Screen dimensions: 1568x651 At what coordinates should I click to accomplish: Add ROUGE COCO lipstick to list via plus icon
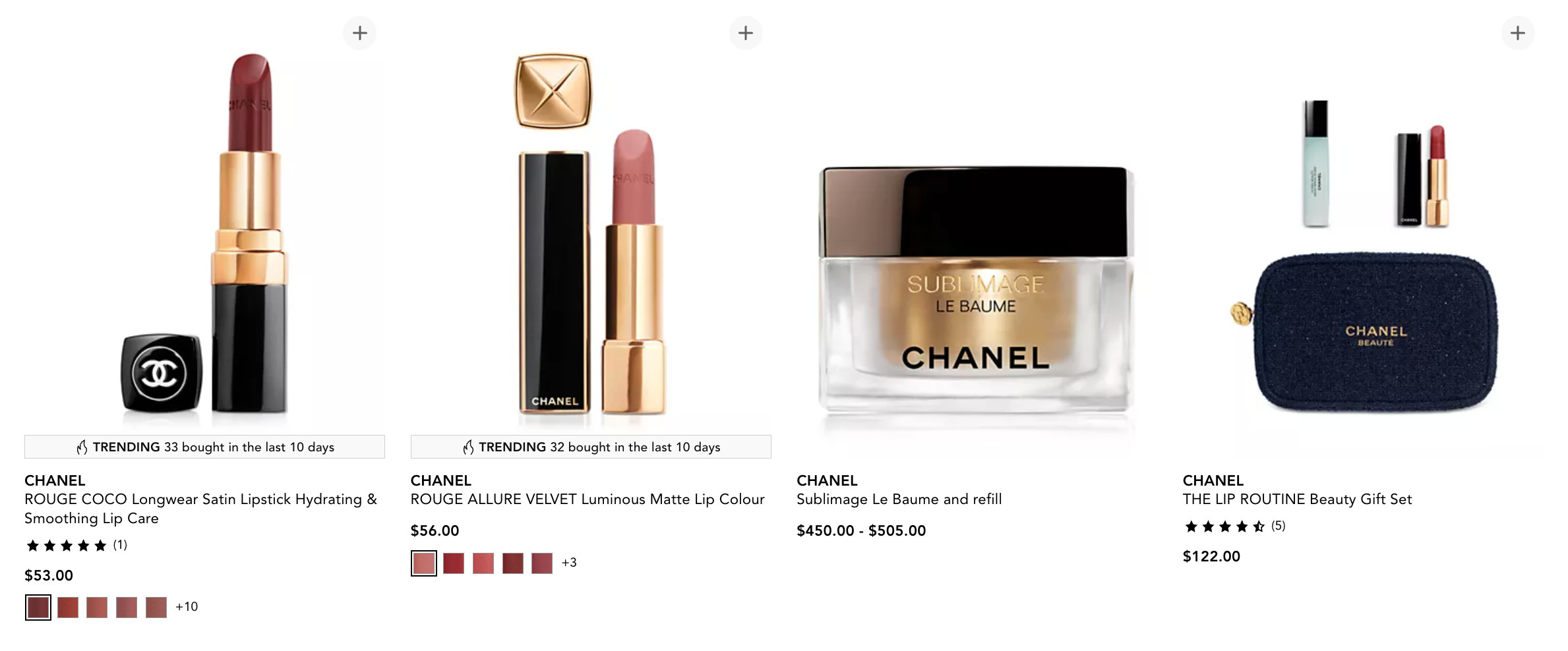click(x=359, y=33)
